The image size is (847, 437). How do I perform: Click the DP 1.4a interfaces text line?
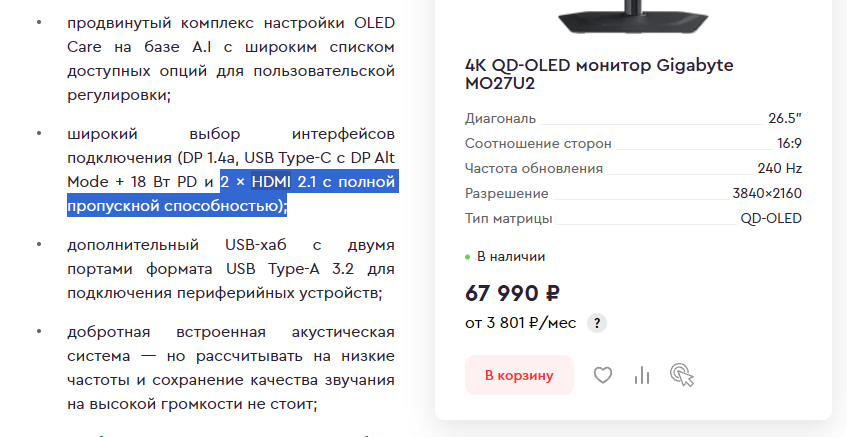pos(231,158)
